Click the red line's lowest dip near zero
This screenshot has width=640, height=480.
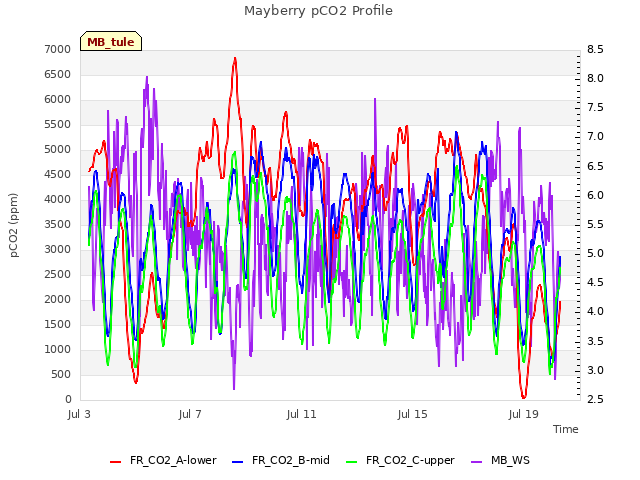[x=524, y=396]
